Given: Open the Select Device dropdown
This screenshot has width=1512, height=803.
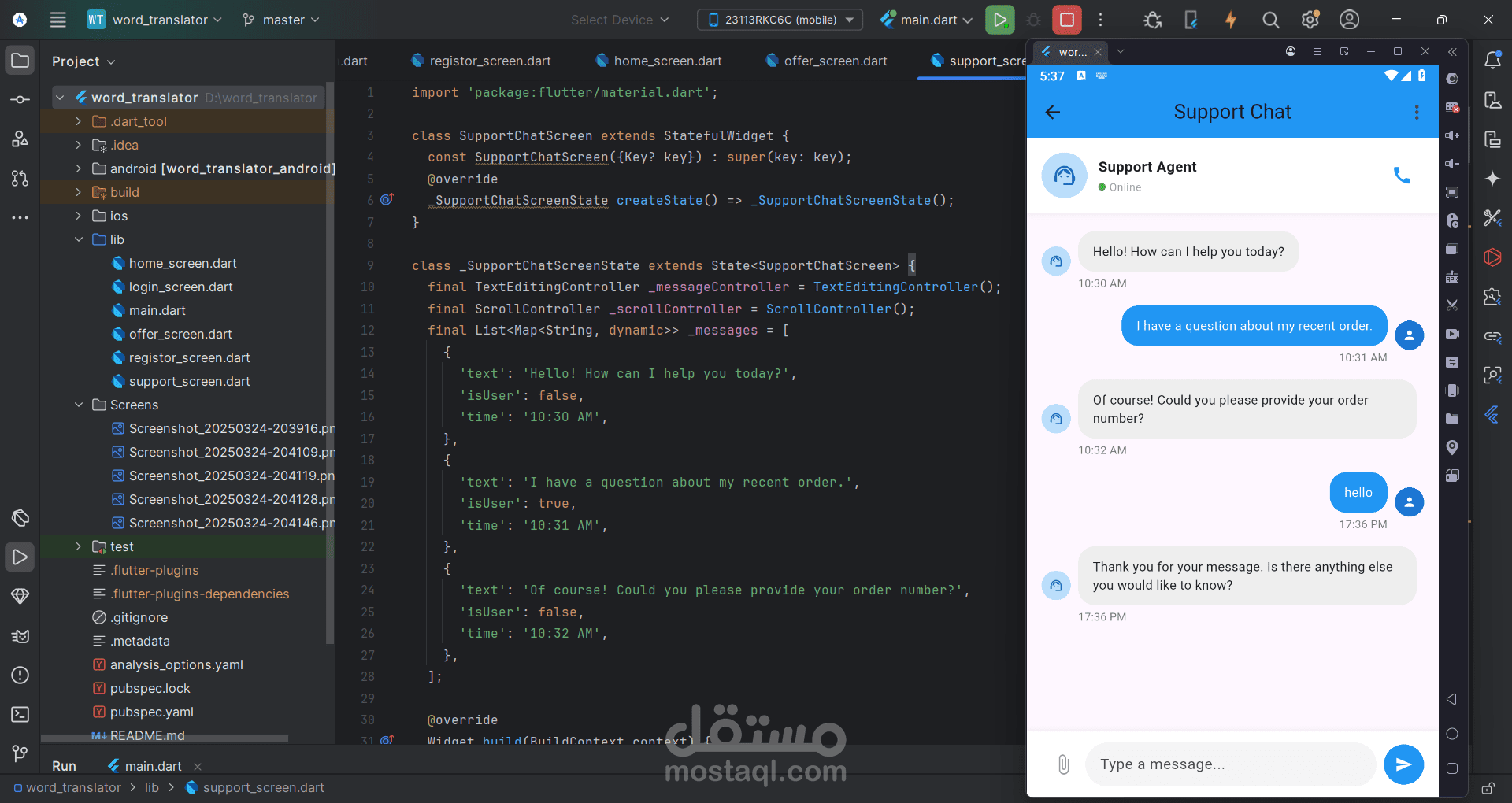Looking at the screenshot, I should (620, 20).
